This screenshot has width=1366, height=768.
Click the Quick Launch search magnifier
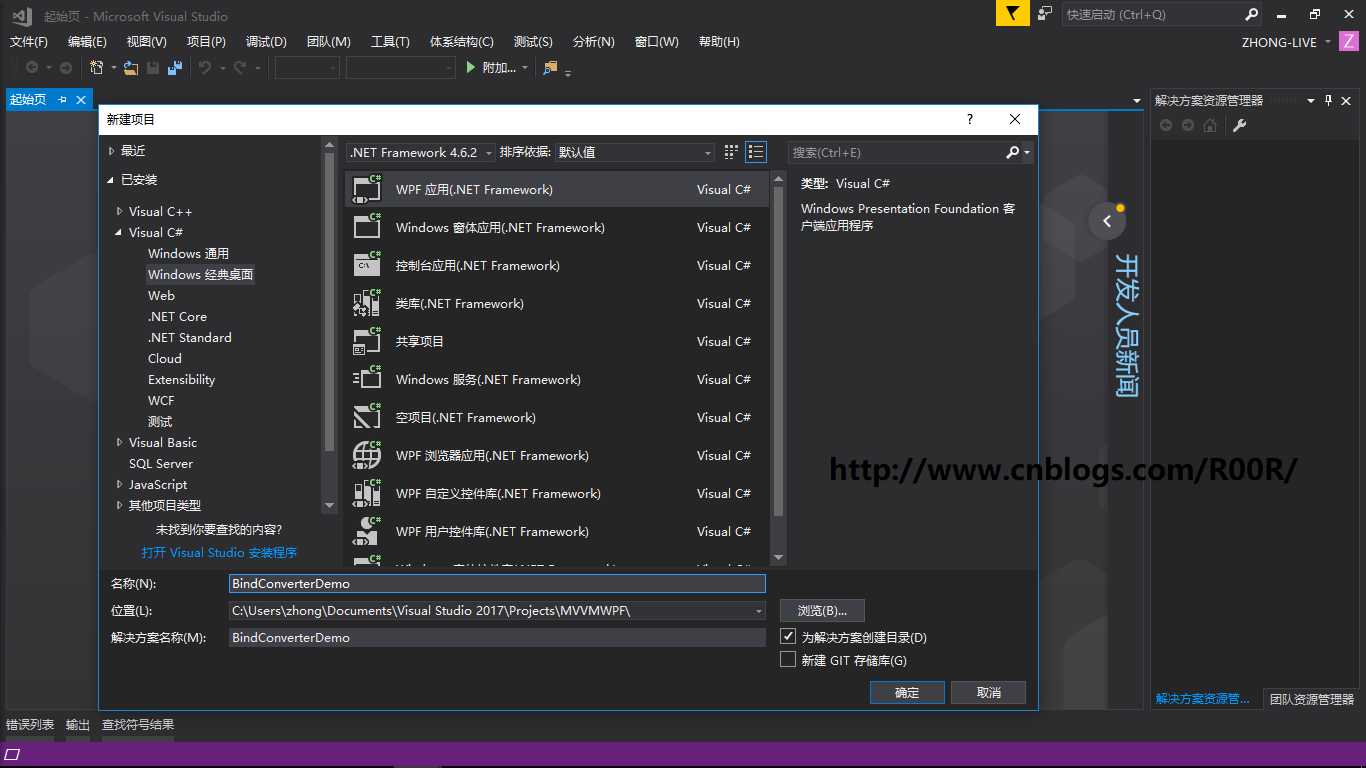tap(1252, 14)
